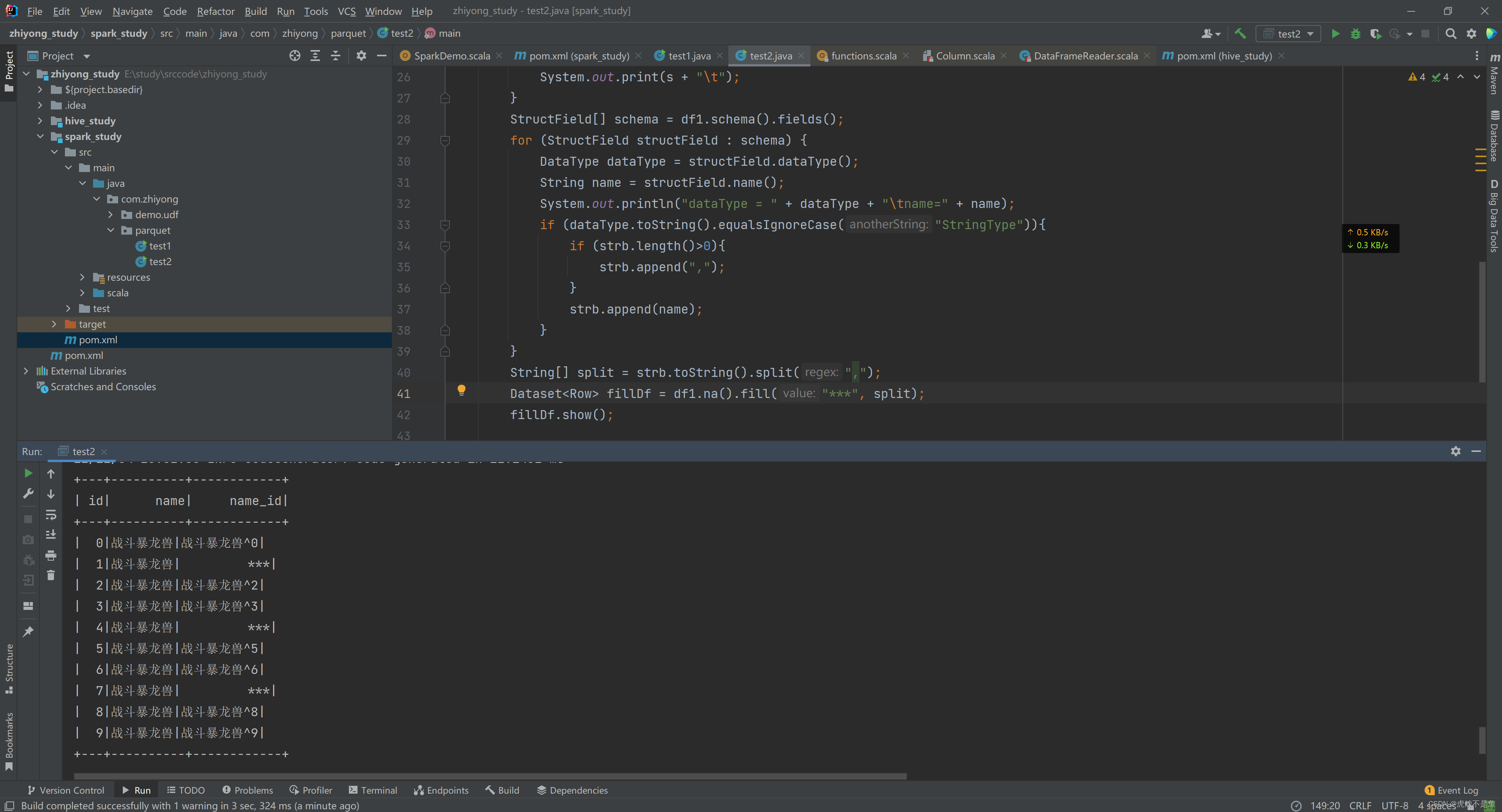This screenshot has height=812, width=1502.
Task: Print console output icon
Action: [51, 555]
